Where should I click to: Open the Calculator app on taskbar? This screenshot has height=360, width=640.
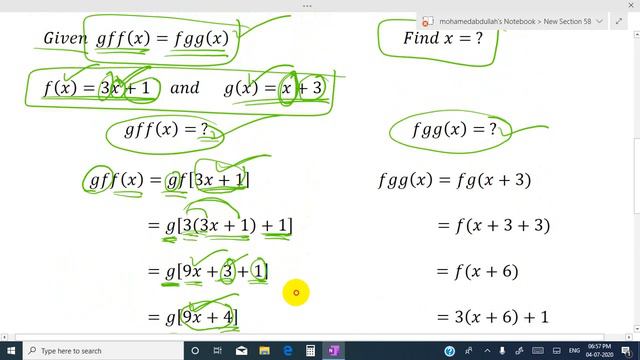(311, 351)
